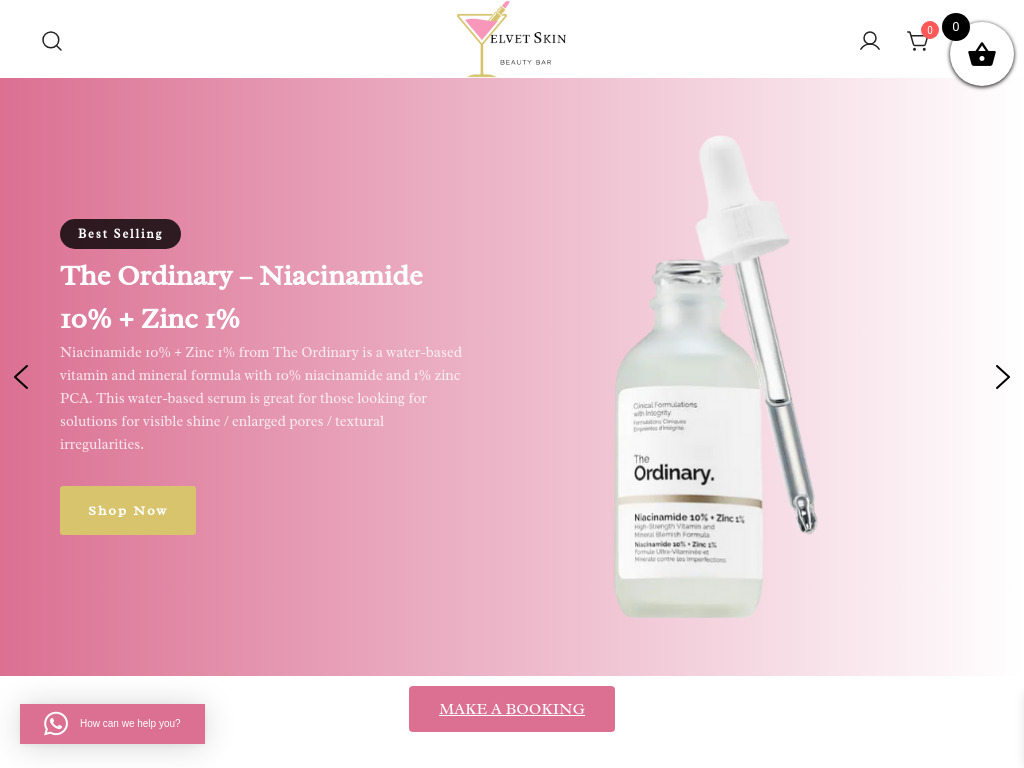Click the Niacinamide product description paragraph
The height and width of the screenshot is (768, 1024).
point(261,398)
